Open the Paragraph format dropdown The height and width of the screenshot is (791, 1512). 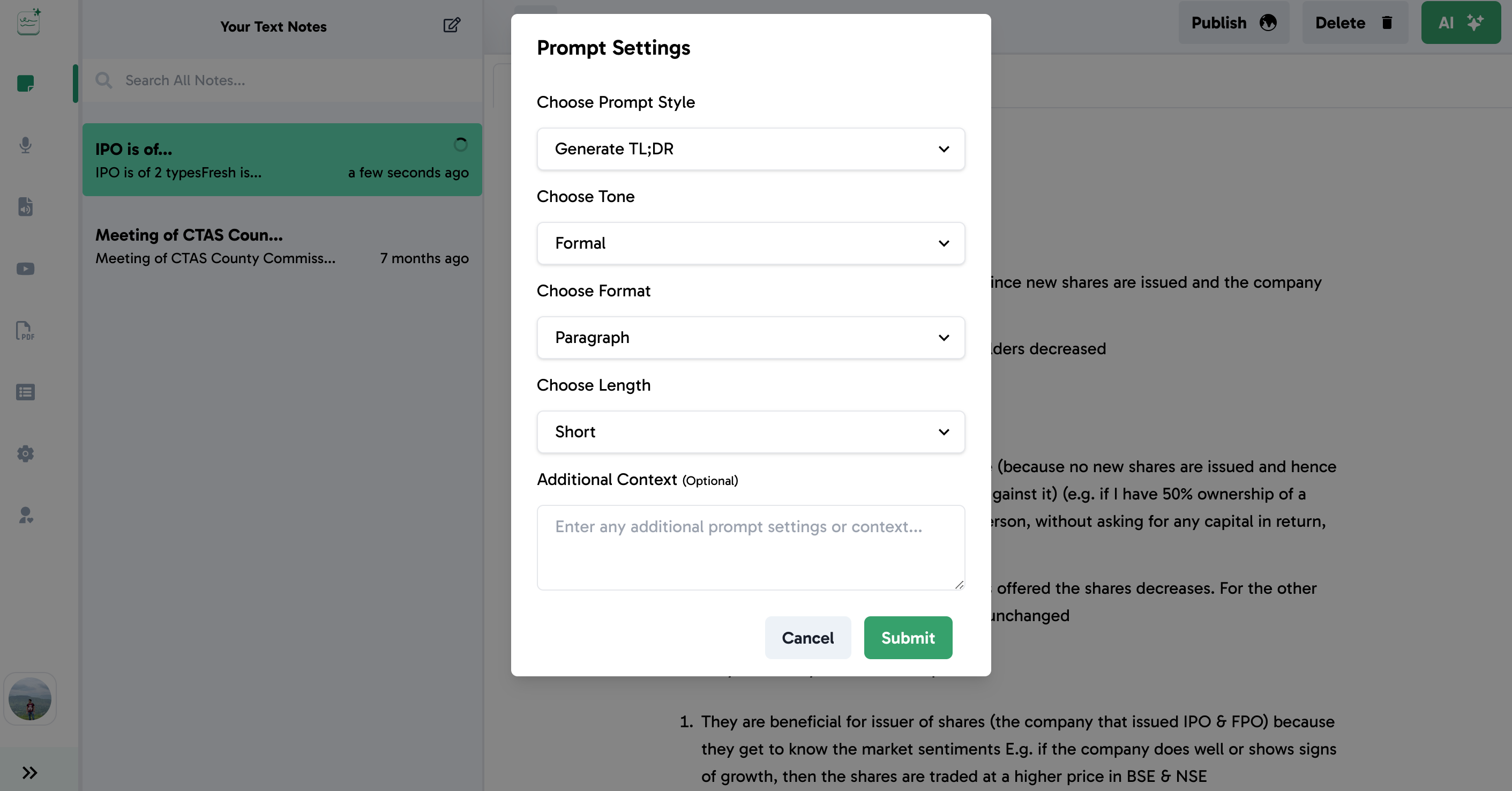750,338
